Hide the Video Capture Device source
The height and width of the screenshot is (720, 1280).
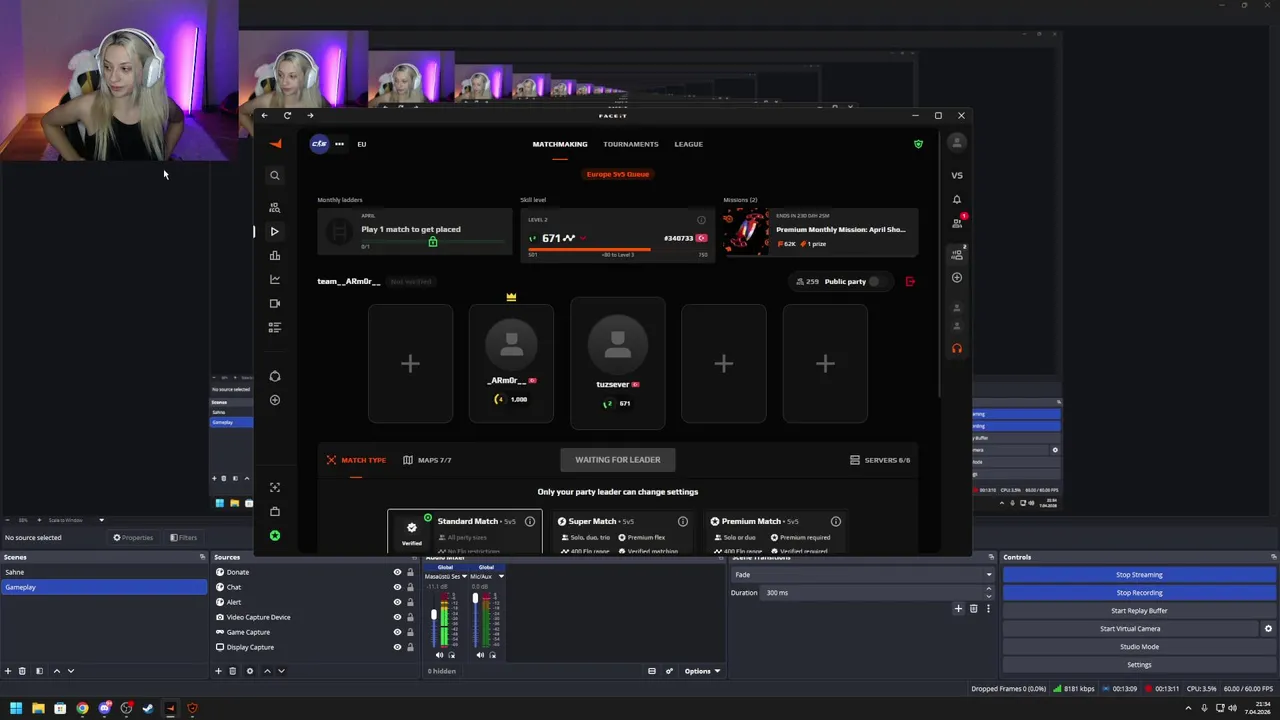coord(397,617)
